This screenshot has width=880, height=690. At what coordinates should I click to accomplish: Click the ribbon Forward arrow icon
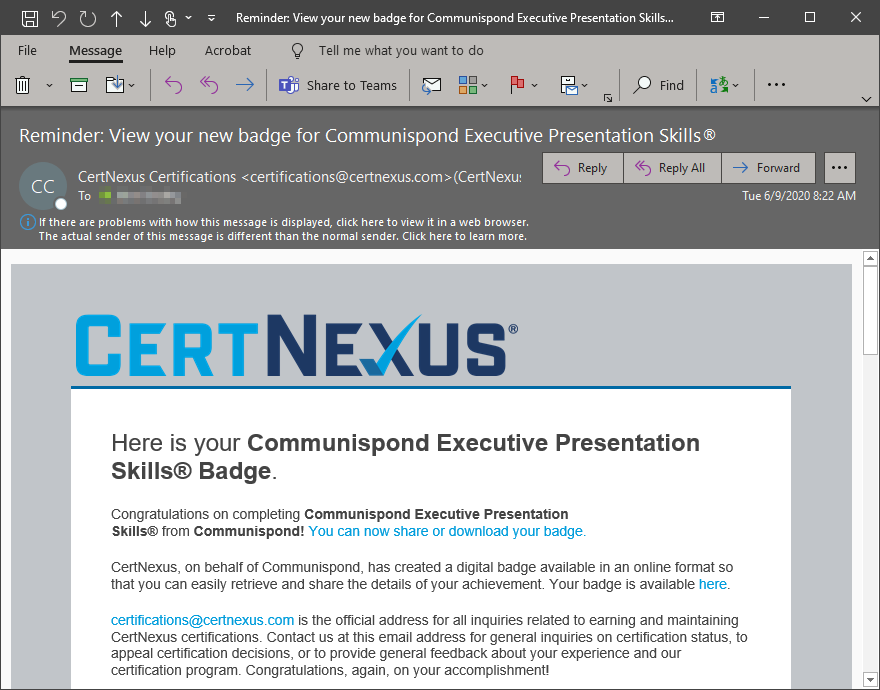pyautogui.click(x=244, y=85)
